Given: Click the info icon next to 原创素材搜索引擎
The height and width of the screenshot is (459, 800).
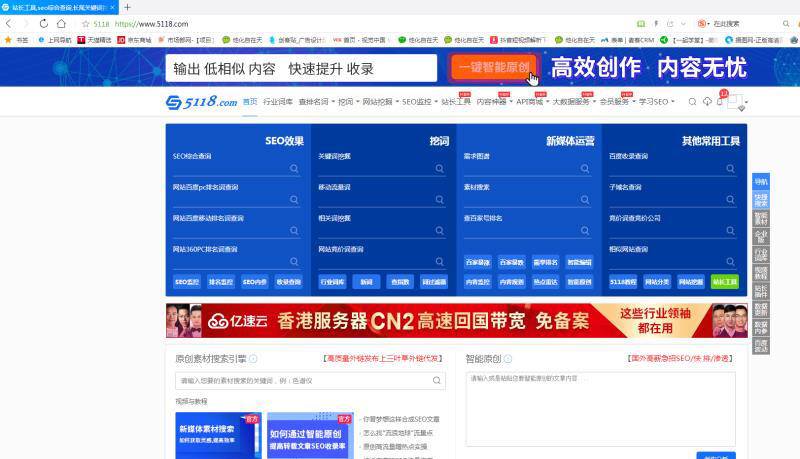Looking at the screenshot, I should pos(253,359).
